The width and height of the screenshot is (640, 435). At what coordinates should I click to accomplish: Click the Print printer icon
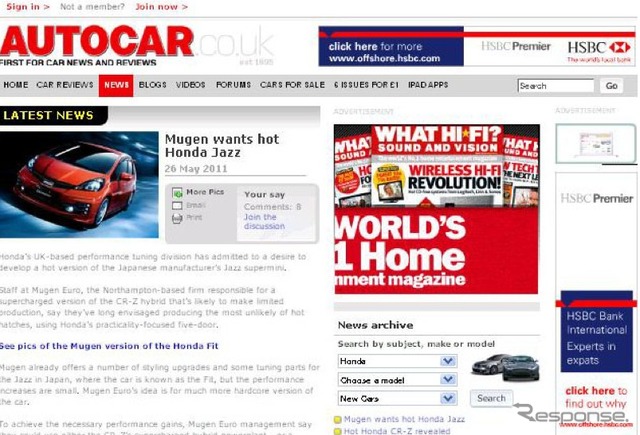coord(177,218)
